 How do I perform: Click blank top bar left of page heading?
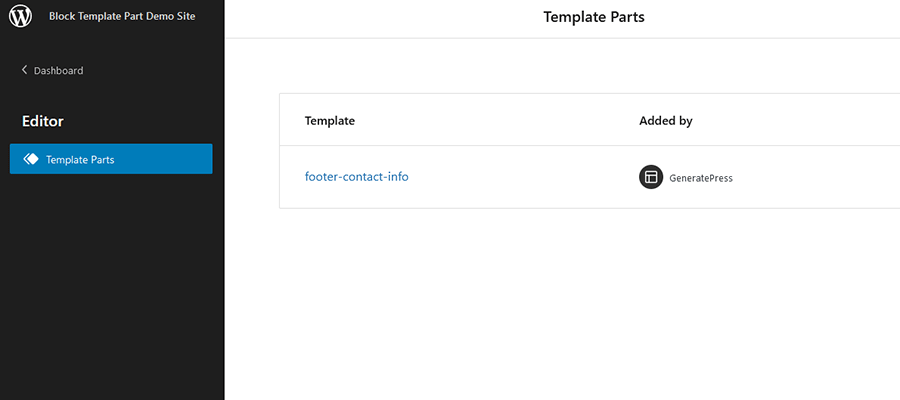[x=380, y=18]
